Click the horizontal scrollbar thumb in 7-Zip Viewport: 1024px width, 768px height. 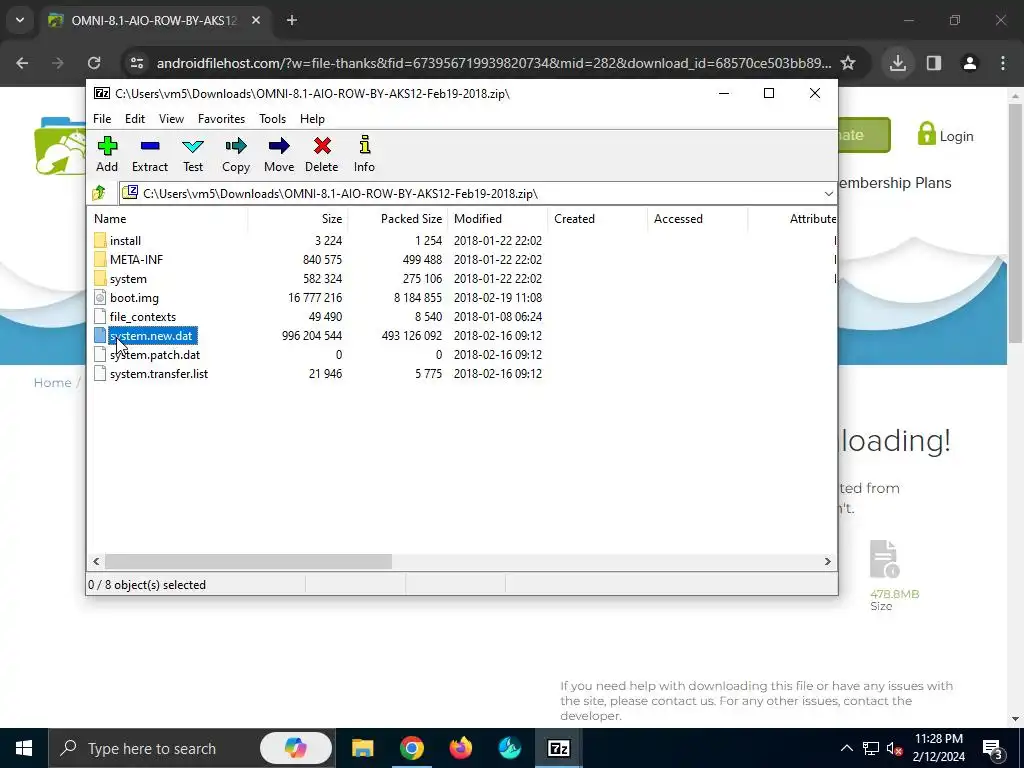point(248,562)
